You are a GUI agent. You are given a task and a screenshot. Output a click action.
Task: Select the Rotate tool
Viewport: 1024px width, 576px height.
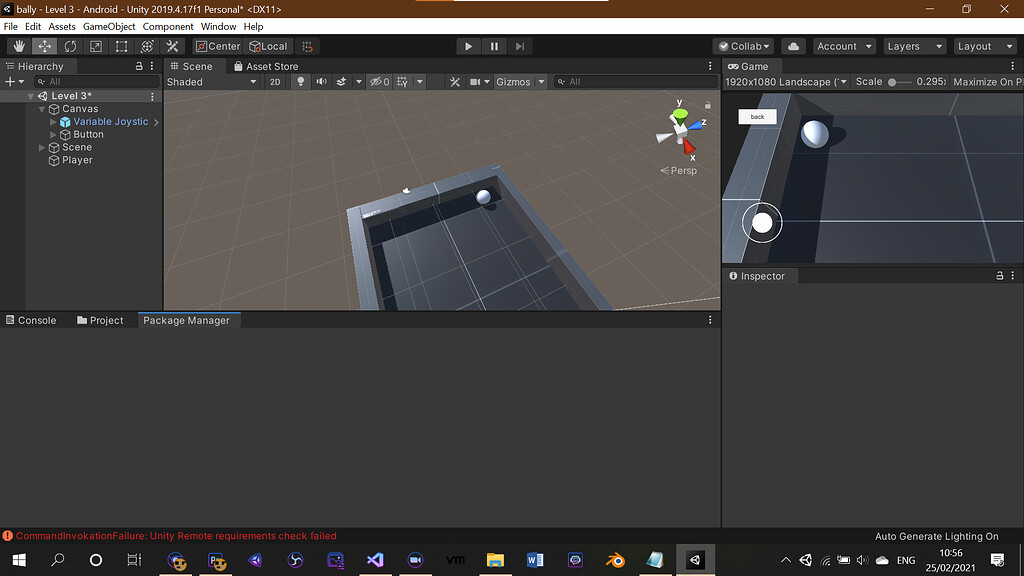pos(70,46)
